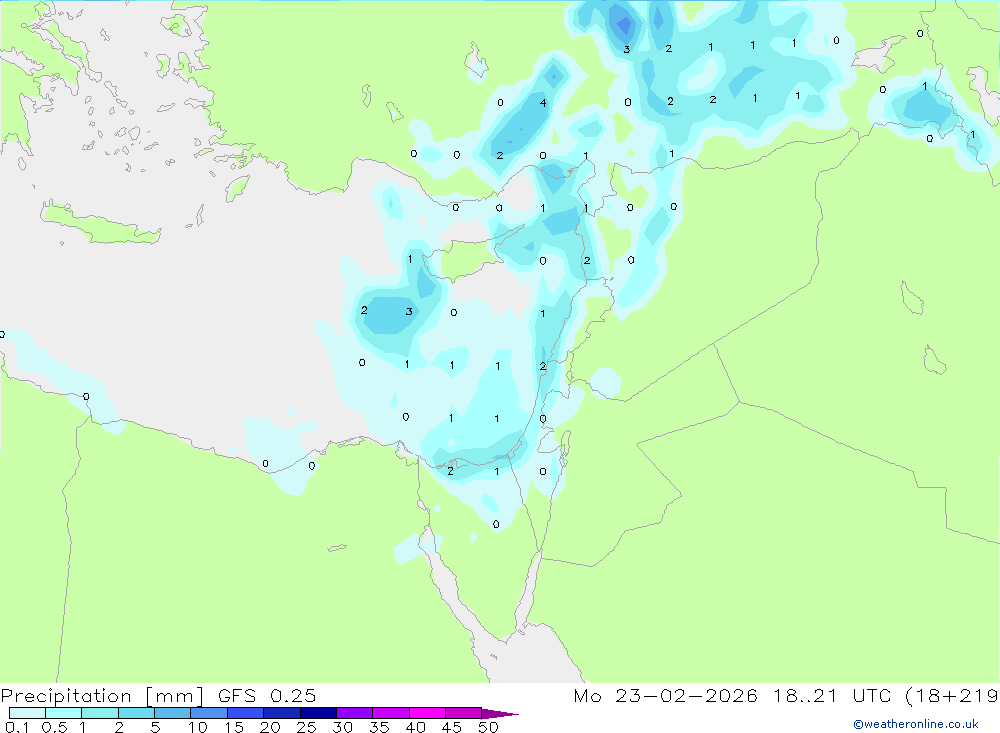
Task: Select the 45 to 50 mm legend swatch
Action: pos(464,713)
